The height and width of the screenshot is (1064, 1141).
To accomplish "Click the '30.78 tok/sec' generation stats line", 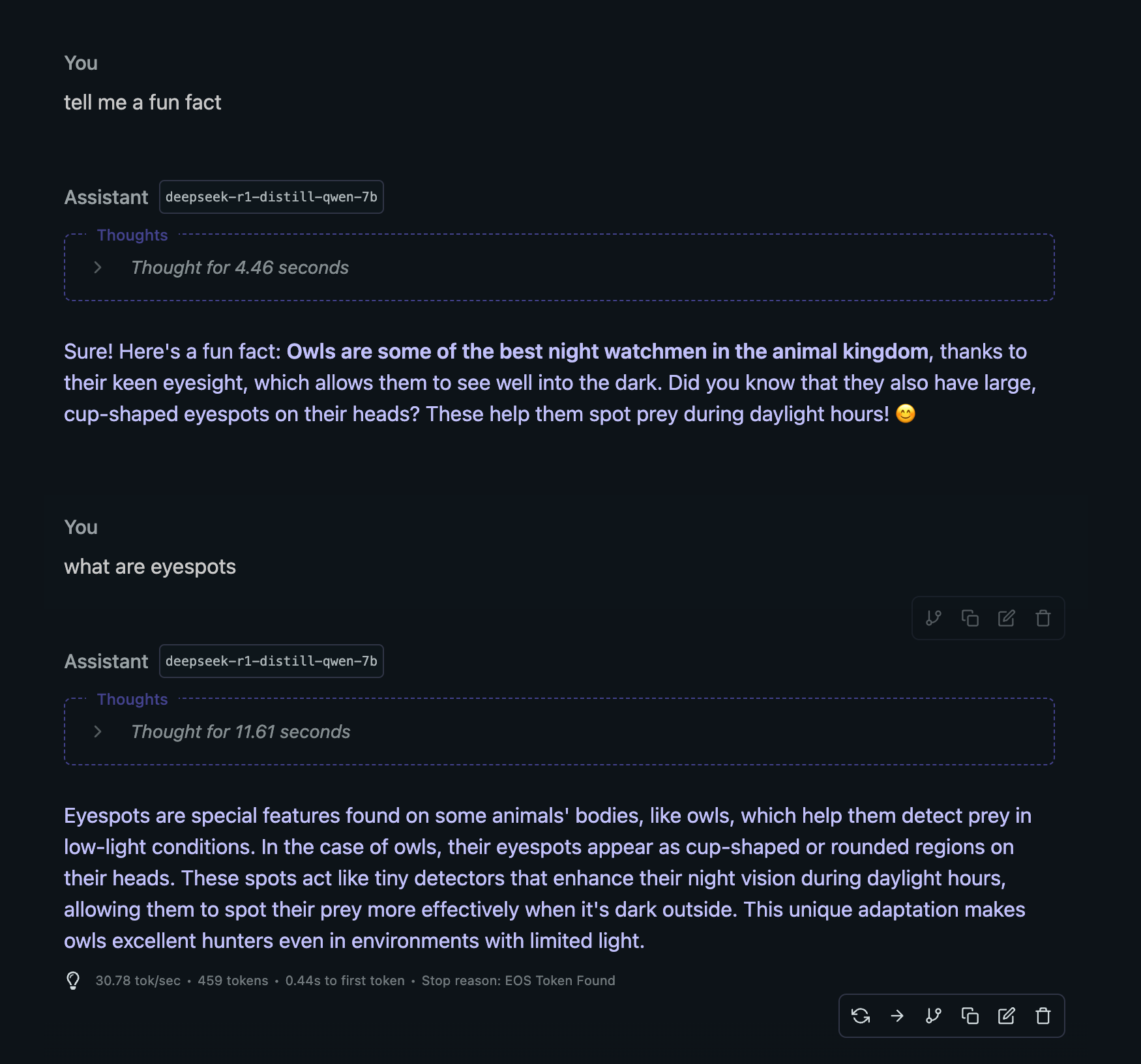I will tap(355, 981).
